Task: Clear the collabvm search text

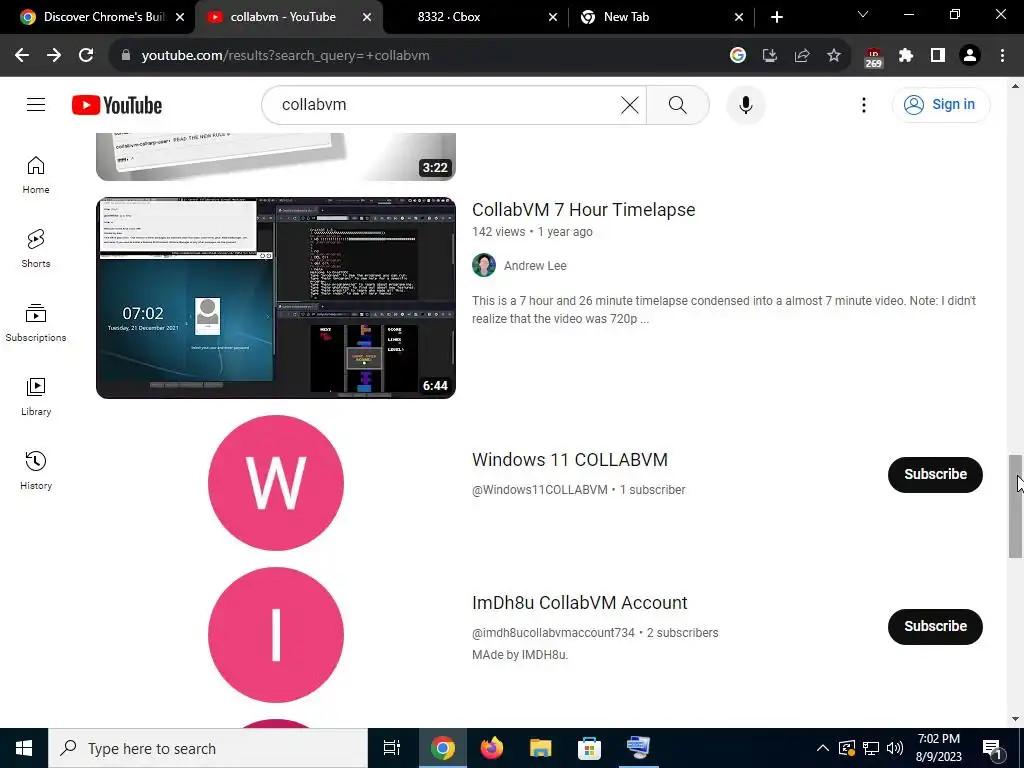Action: (630, 104)
